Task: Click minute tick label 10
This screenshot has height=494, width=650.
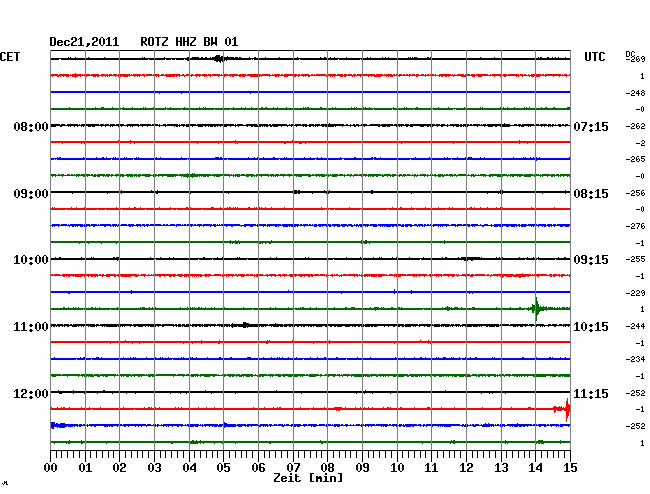Action: click(x=397, y=468)
